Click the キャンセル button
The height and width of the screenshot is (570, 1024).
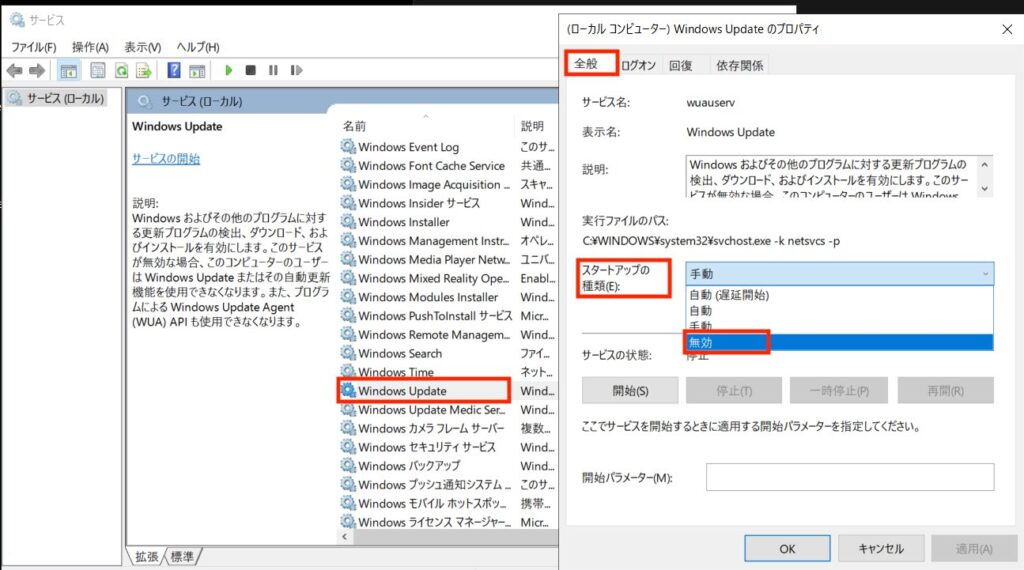tap(881, 548)
